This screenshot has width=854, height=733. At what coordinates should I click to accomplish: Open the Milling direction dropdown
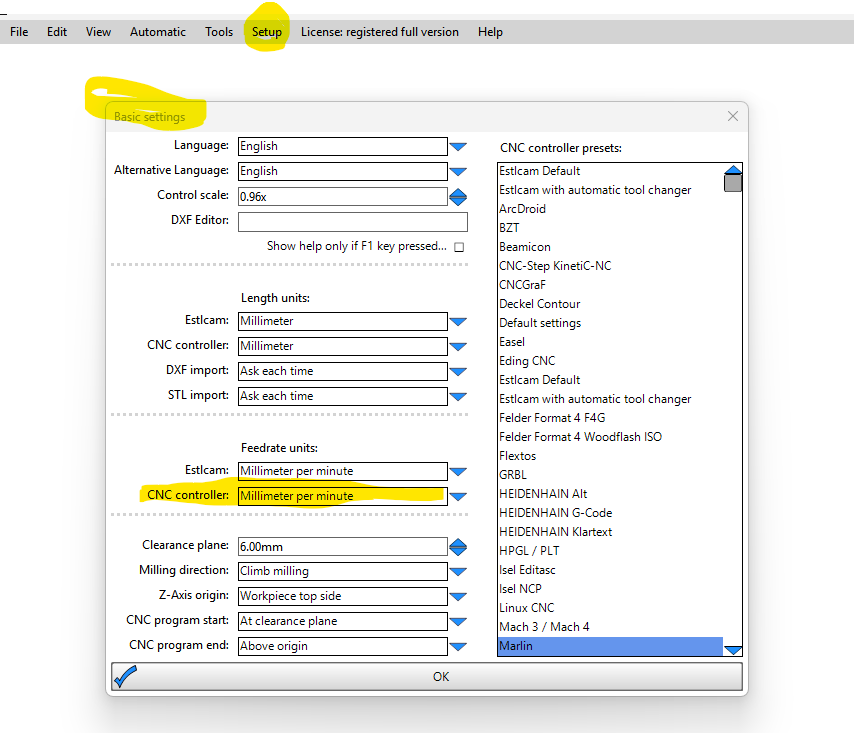click(458, 572)
